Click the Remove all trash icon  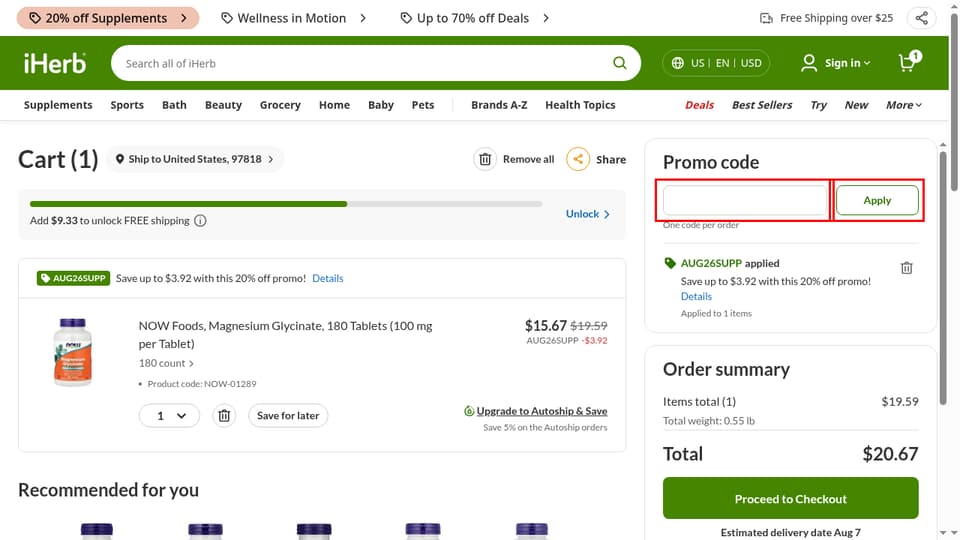(485, 159)
